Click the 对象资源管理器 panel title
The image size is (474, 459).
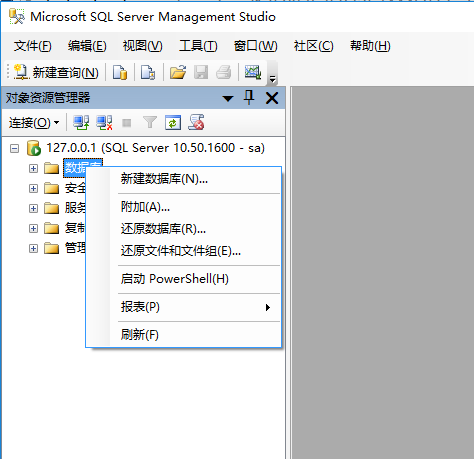point(48,98)
